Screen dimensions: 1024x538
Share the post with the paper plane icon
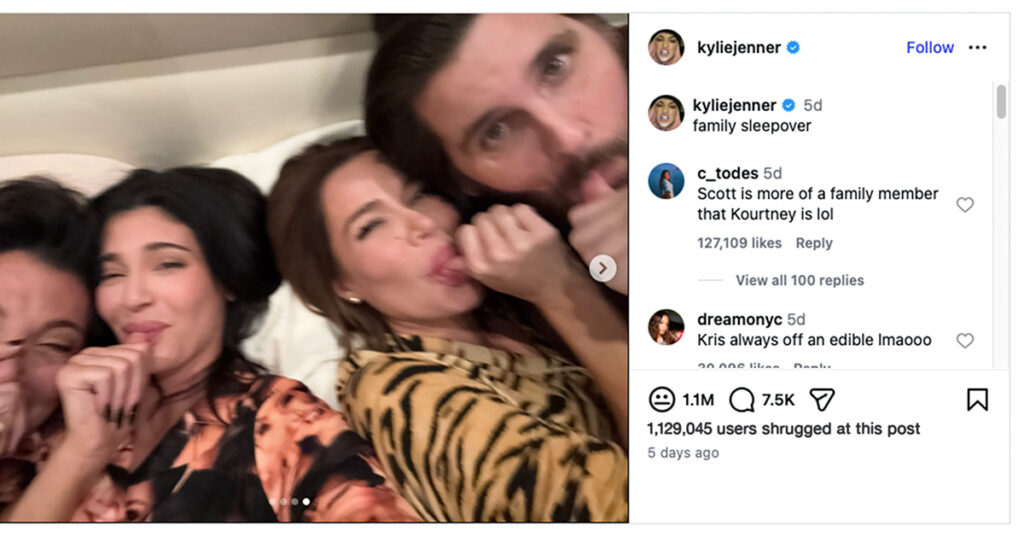coord(821,400)
